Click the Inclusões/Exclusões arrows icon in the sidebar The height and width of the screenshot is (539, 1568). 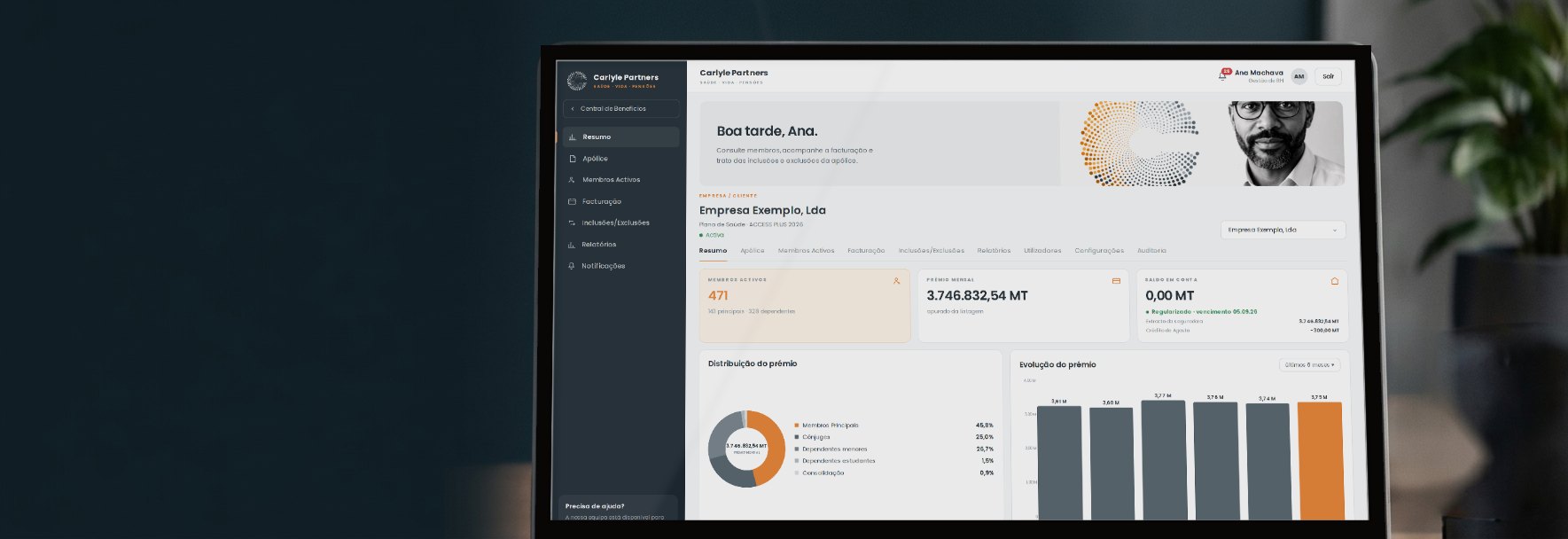coord(572,223)
